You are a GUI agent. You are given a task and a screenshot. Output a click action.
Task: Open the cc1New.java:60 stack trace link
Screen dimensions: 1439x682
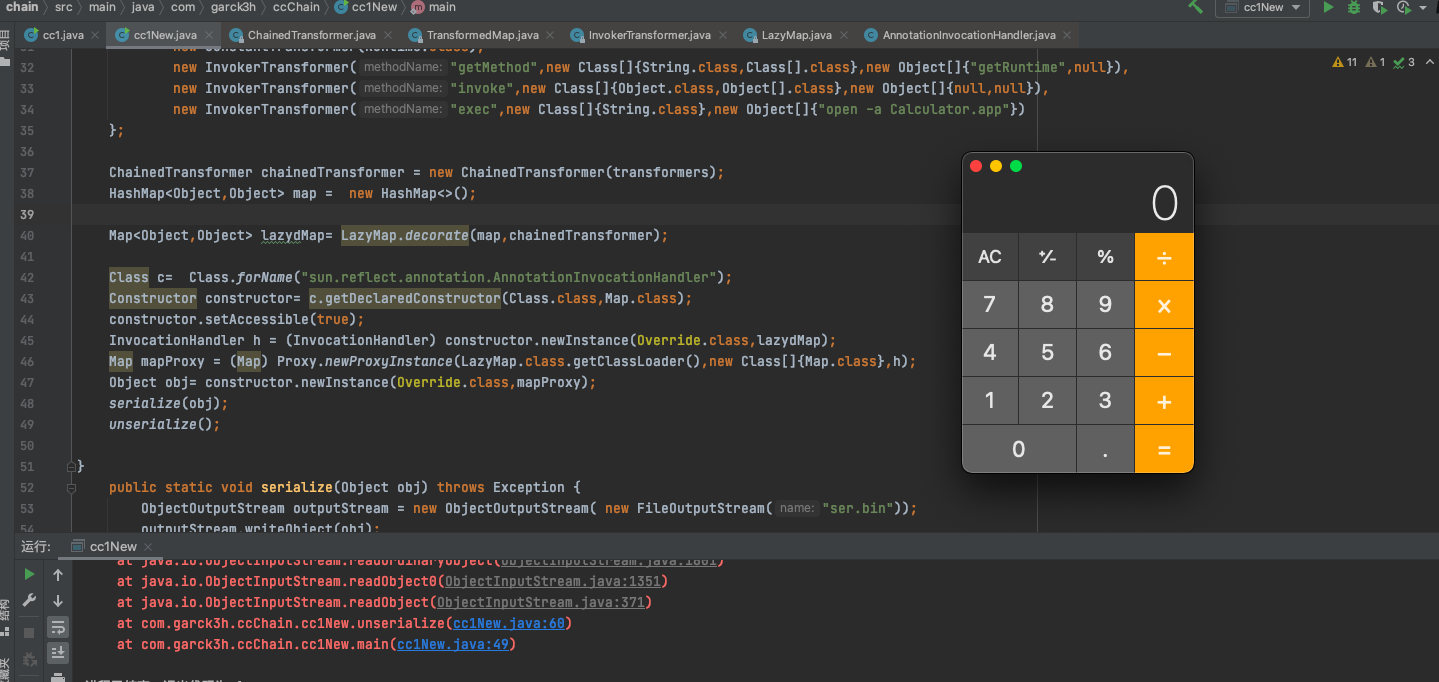click(511, 623)
